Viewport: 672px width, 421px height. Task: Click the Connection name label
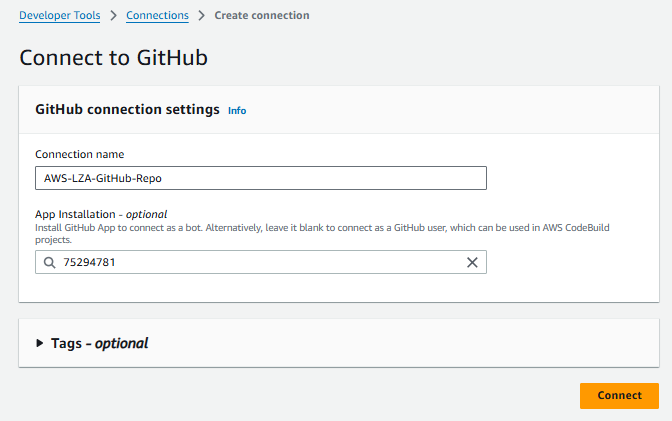(x=80, y=154)
